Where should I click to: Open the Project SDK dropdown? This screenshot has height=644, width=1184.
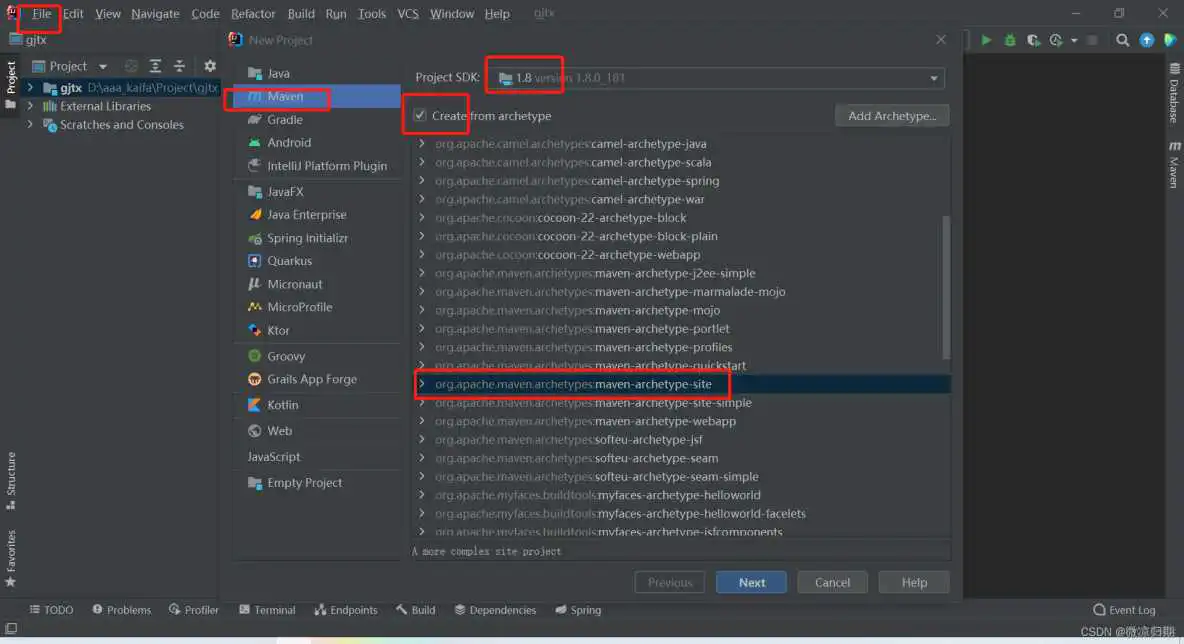coord(934,78)
